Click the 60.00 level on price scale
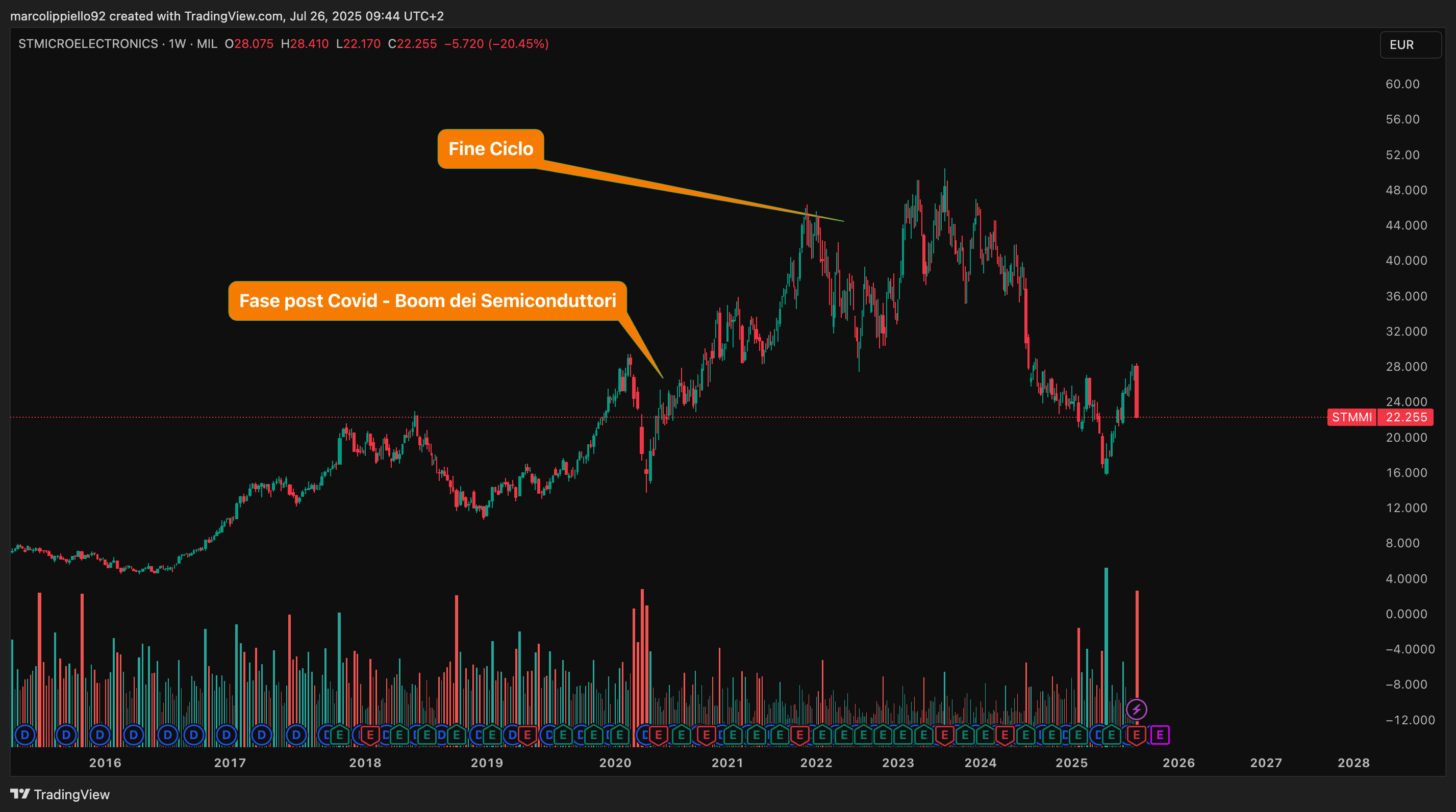The width and height of the screenshot is (1456, 812). tap(1402, 84)
